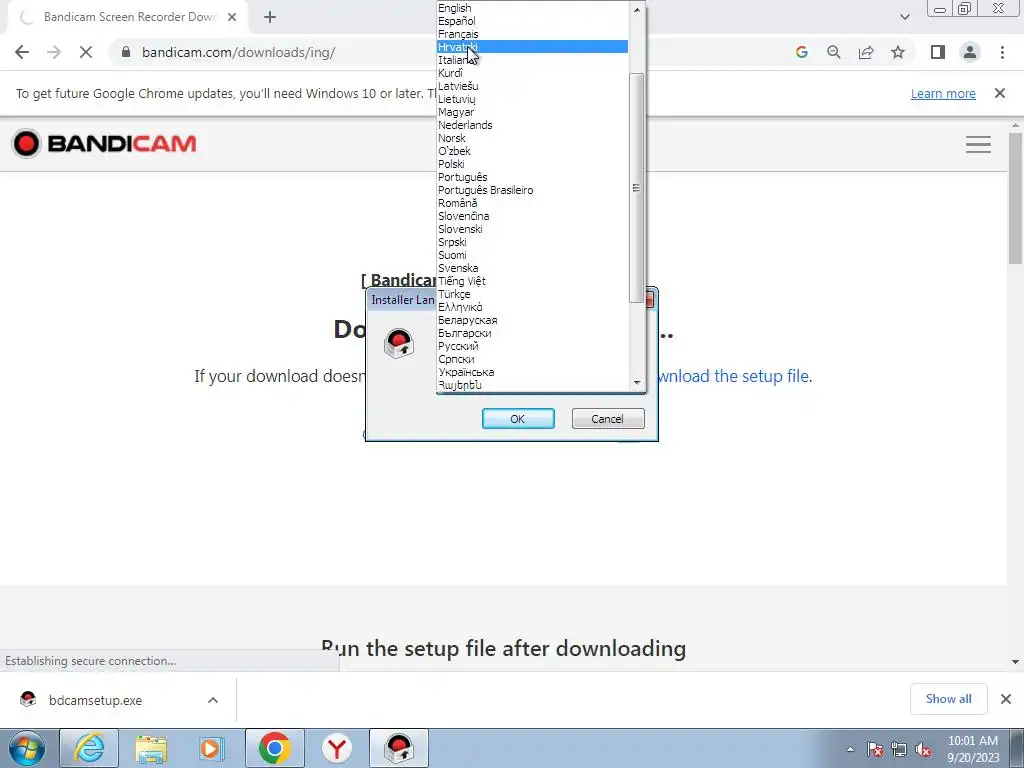Screen dimensions: 1024x768
Task: Open a new tab with the plus icon
Action: (x=270, y=18)
